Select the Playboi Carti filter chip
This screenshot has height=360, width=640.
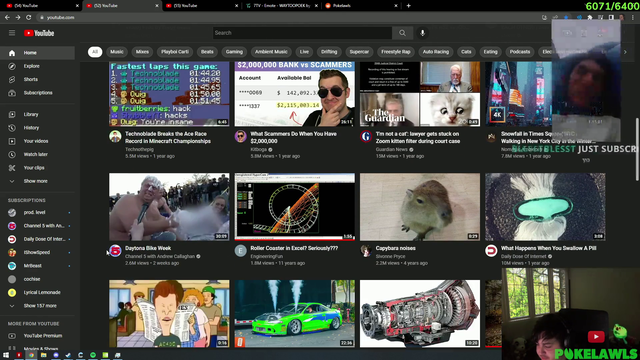click(x=175, y=52)
